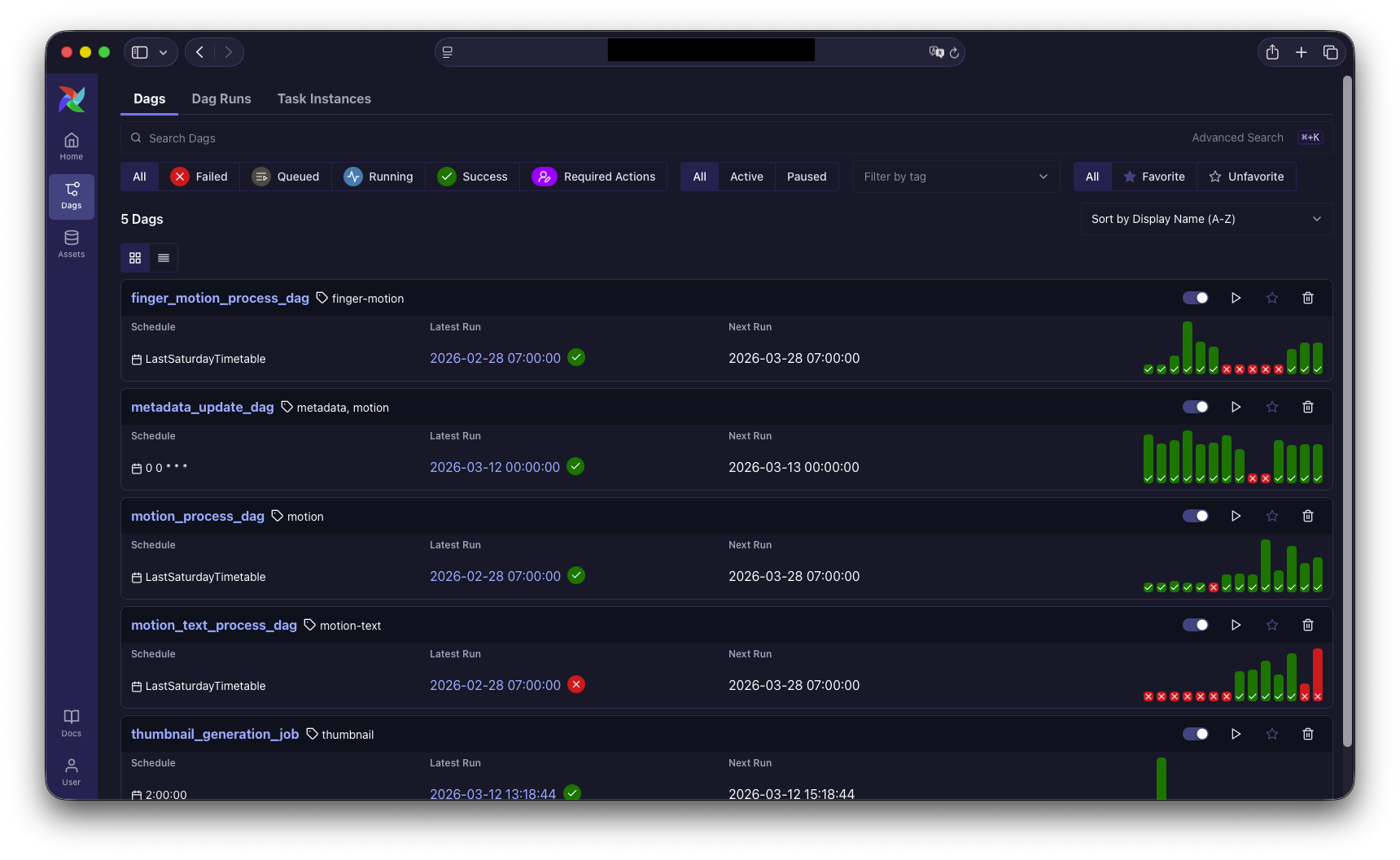Open the User menu in sidebar
The image size is (1400, 860).
coord(72,771)
